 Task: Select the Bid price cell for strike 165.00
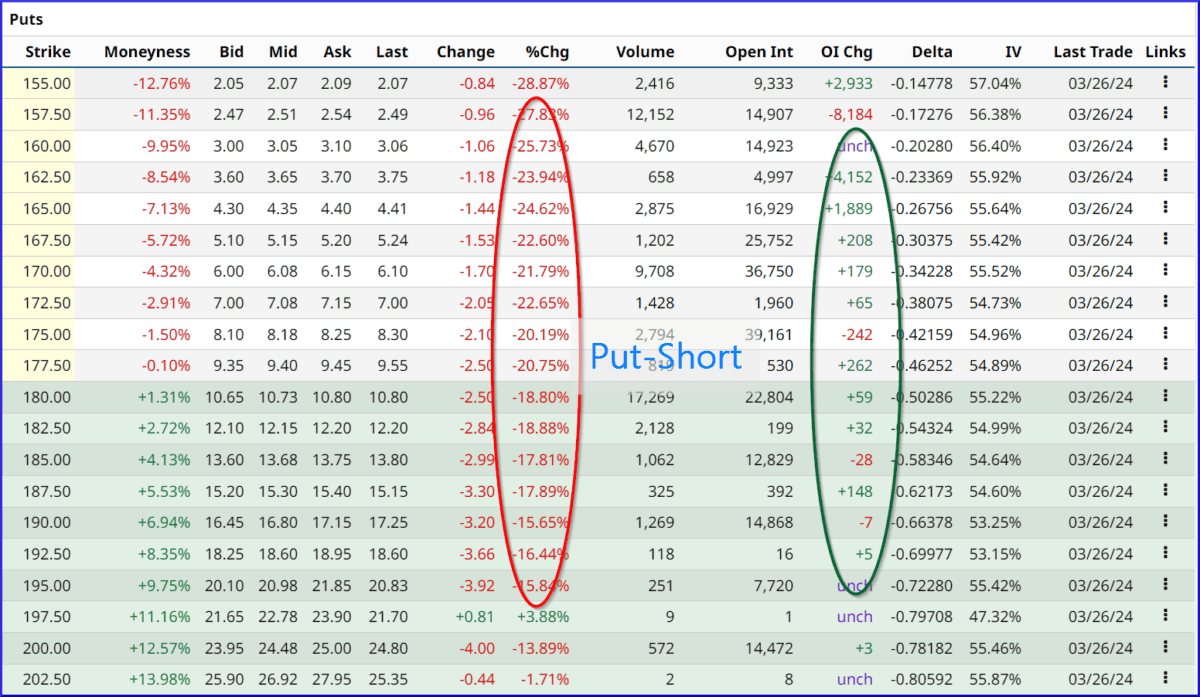click(229, 208)
